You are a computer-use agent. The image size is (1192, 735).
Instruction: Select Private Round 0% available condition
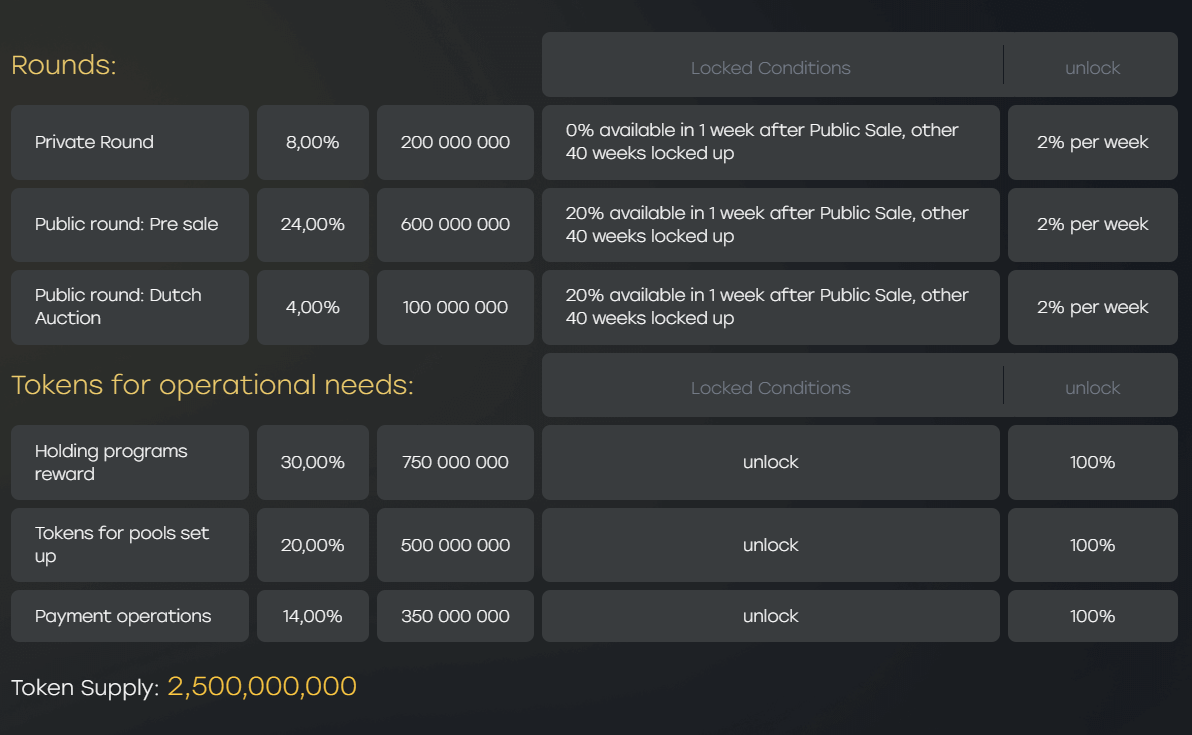click(771, 142)
